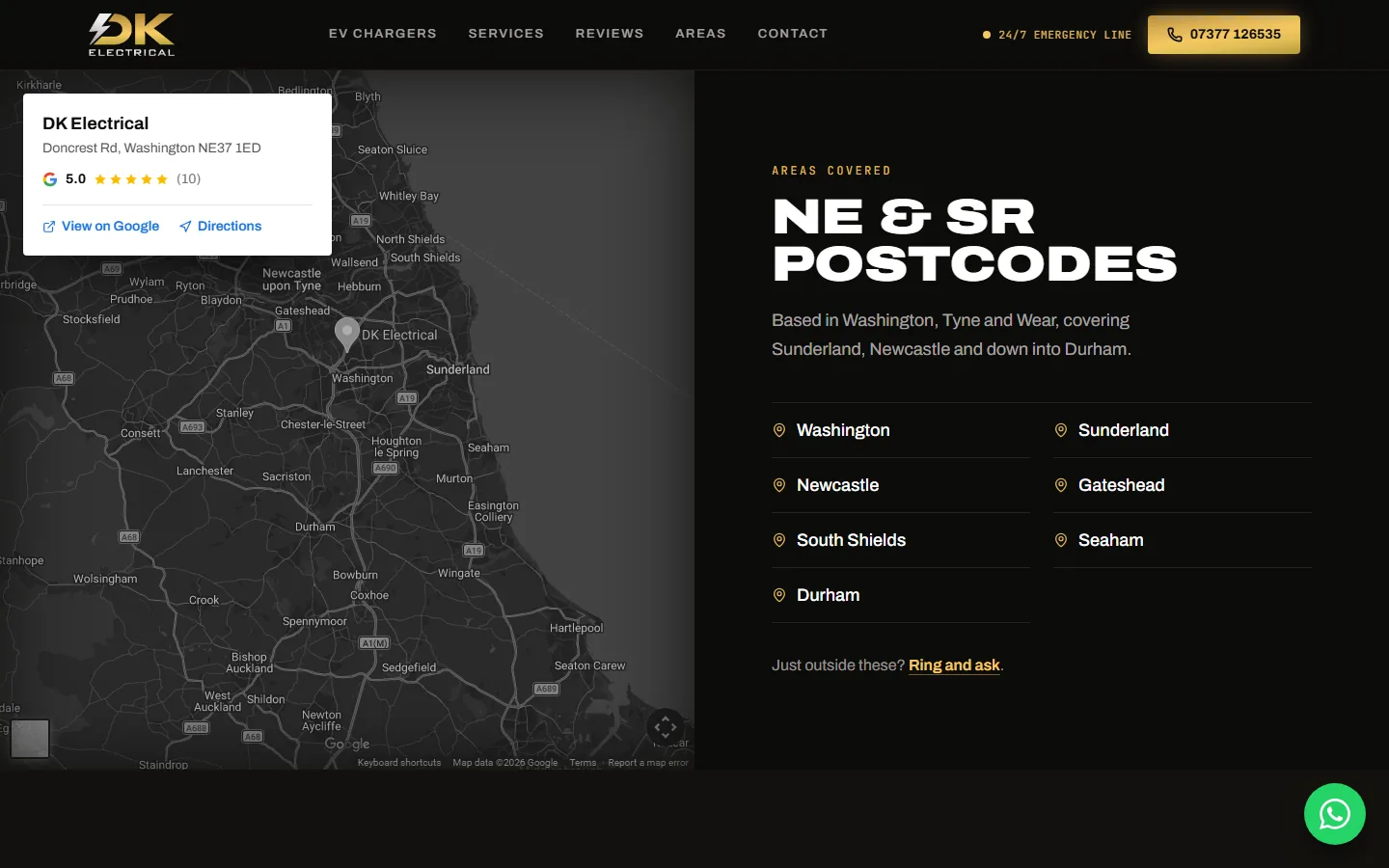Open View on Google link
Viewport: 1389px width, 868px height.
click(101, 227)
